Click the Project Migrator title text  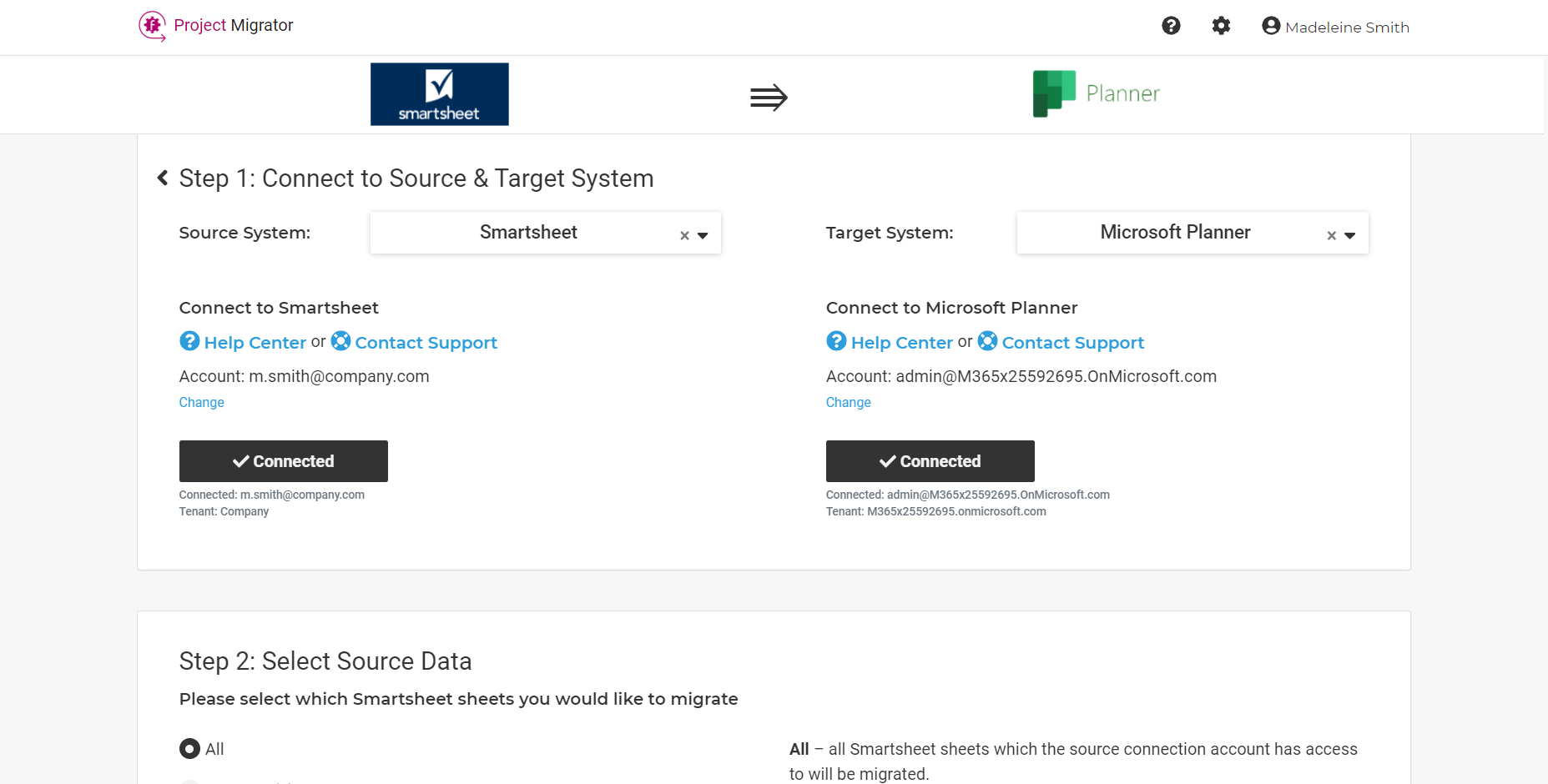(234, 26)
